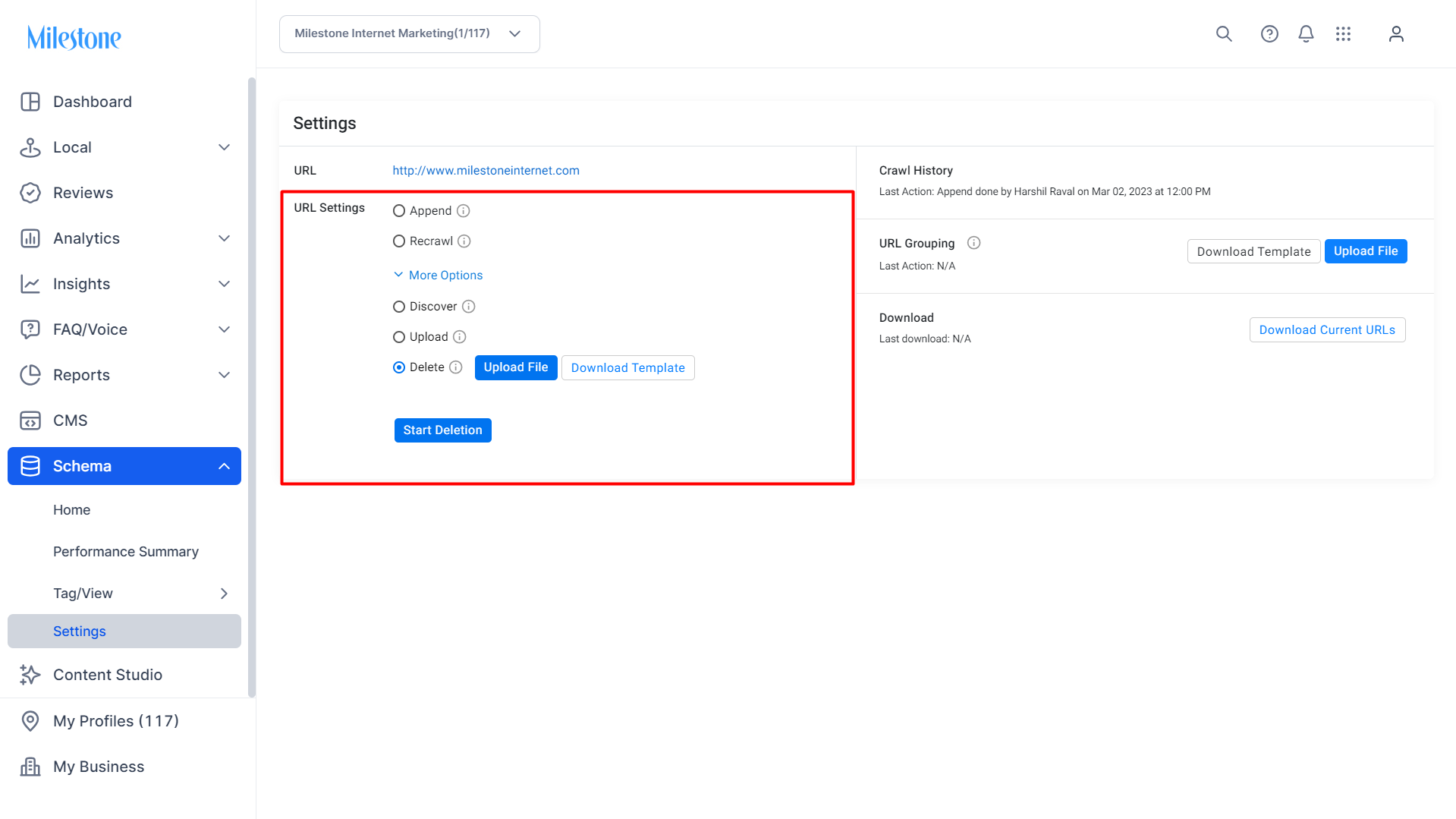The height and width of the screenshot is (819, 1456).
Task: Show info for Delete option
Action: [456, 367]
